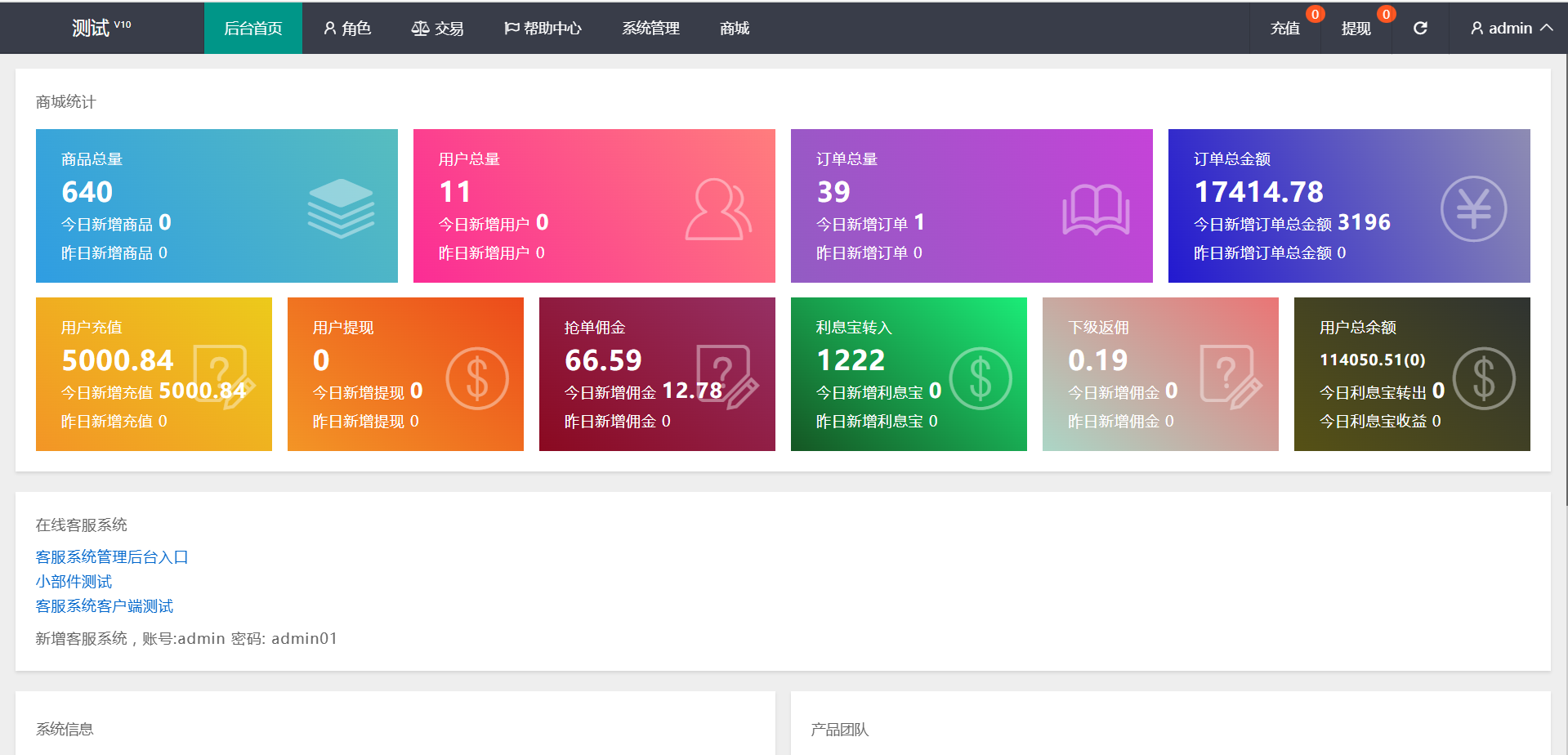Click the 今日新增利息宝 0 text
Image resolution: width=1568 pixels, height=755 pixels.
[878, 391]
